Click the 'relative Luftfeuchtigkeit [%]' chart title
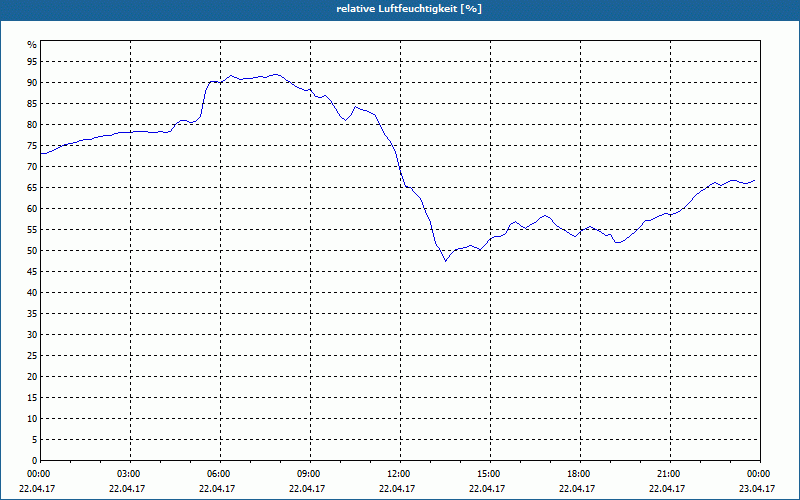The width and height of the screenshot is (800, 500). tap(409, 9)
